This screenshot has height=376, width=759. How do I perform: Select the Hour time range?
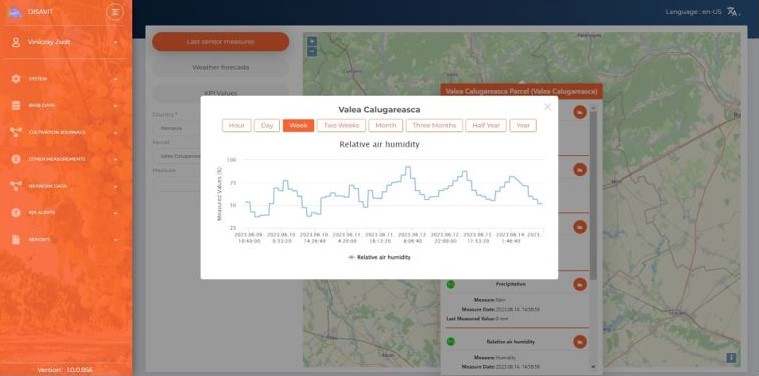(237, 125)
